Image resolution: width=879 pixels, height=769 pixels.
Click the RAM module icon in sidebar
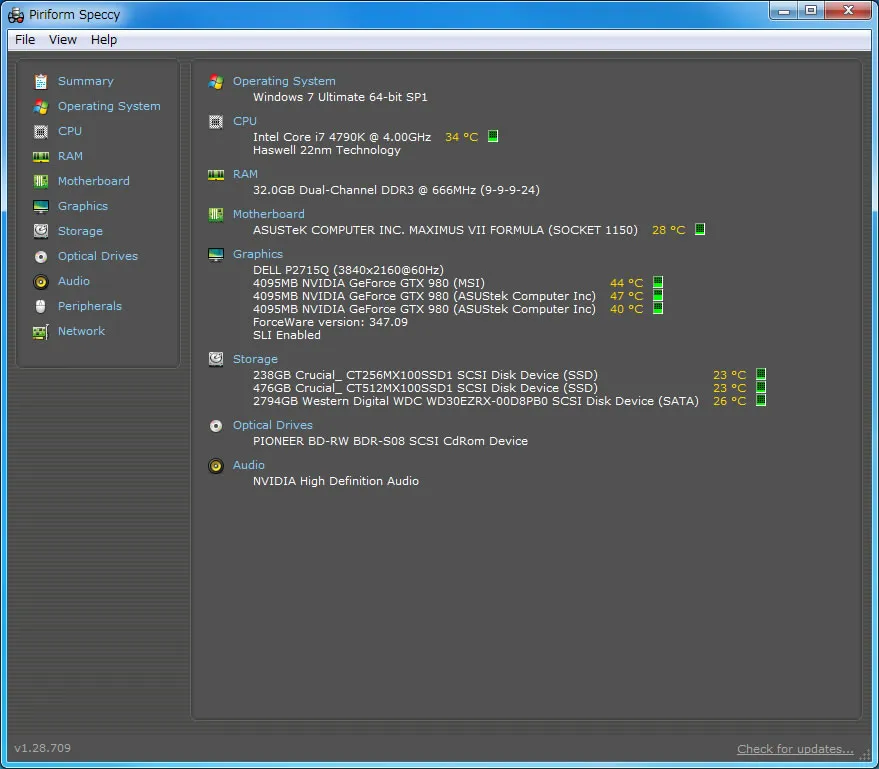[40, 156]
